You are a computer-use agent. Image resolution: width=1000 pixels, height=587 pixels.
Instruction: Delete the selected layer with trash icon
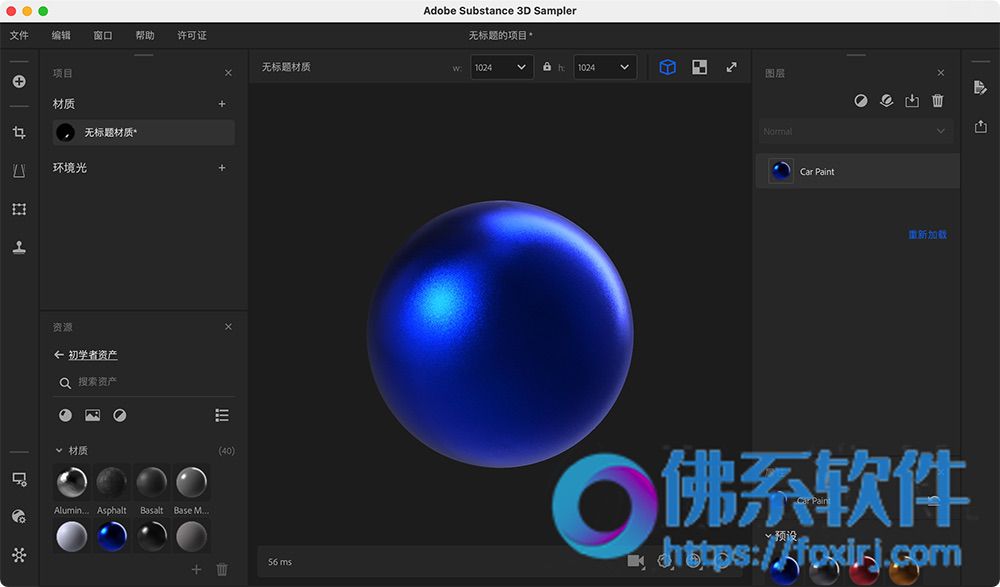click(x=938, y=101)
